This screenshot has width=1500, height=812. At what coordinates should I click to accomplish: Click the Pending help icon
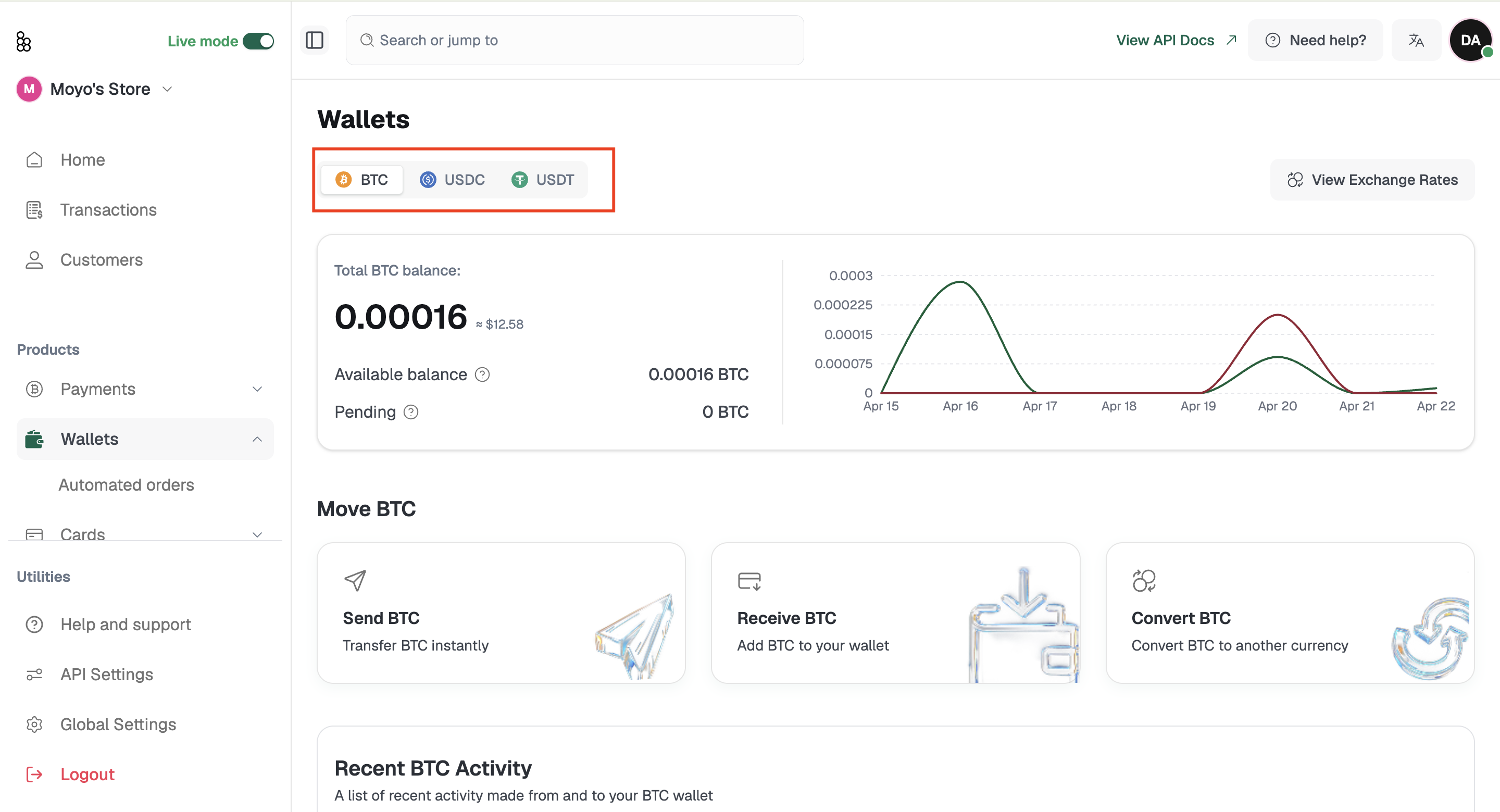click(411, 413)
